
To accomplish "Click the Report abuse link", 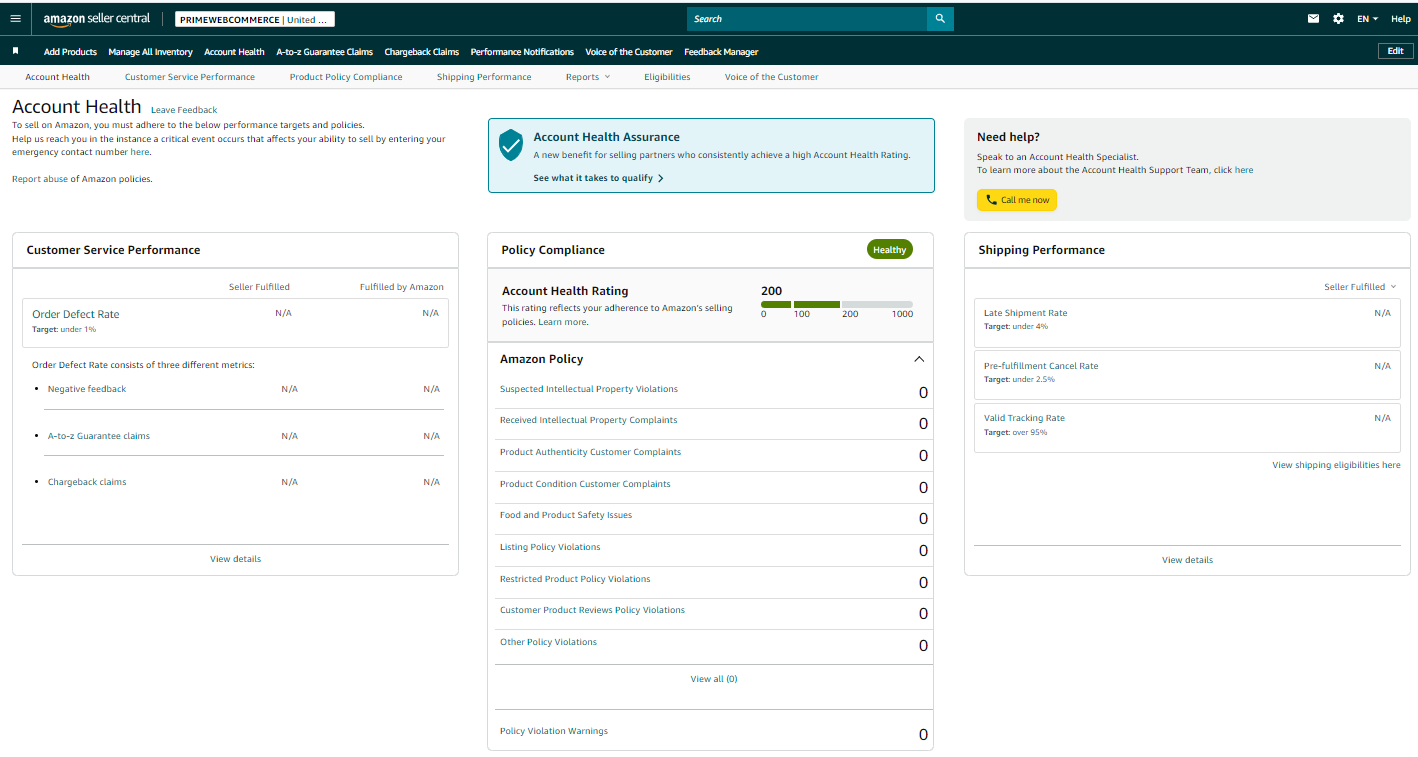I will pos(40,179).
